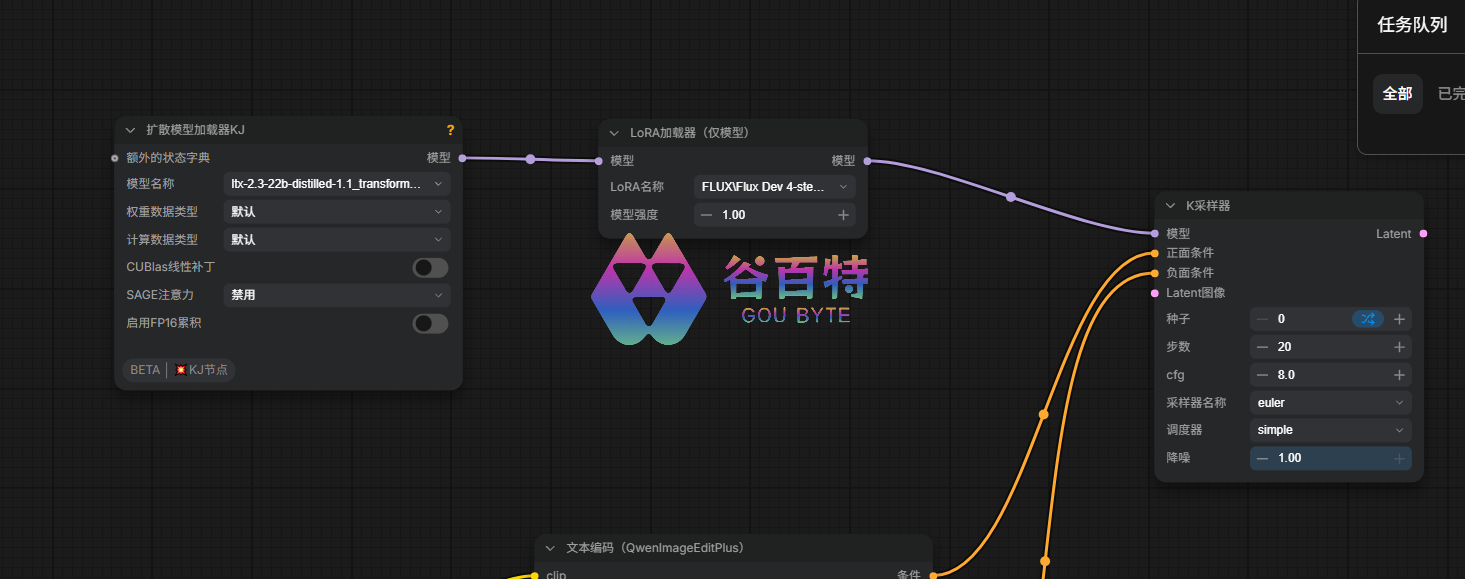Click the KJ节点 badge

coord(202,370)
